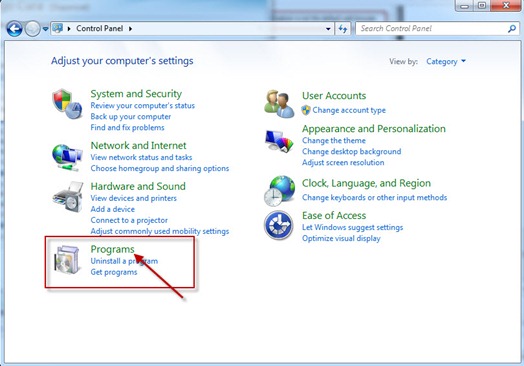The width and height of the screenshot is (524, 366).
Task: Expand arrow before Control Panel breadcrumb
Action: click(69, 29)
